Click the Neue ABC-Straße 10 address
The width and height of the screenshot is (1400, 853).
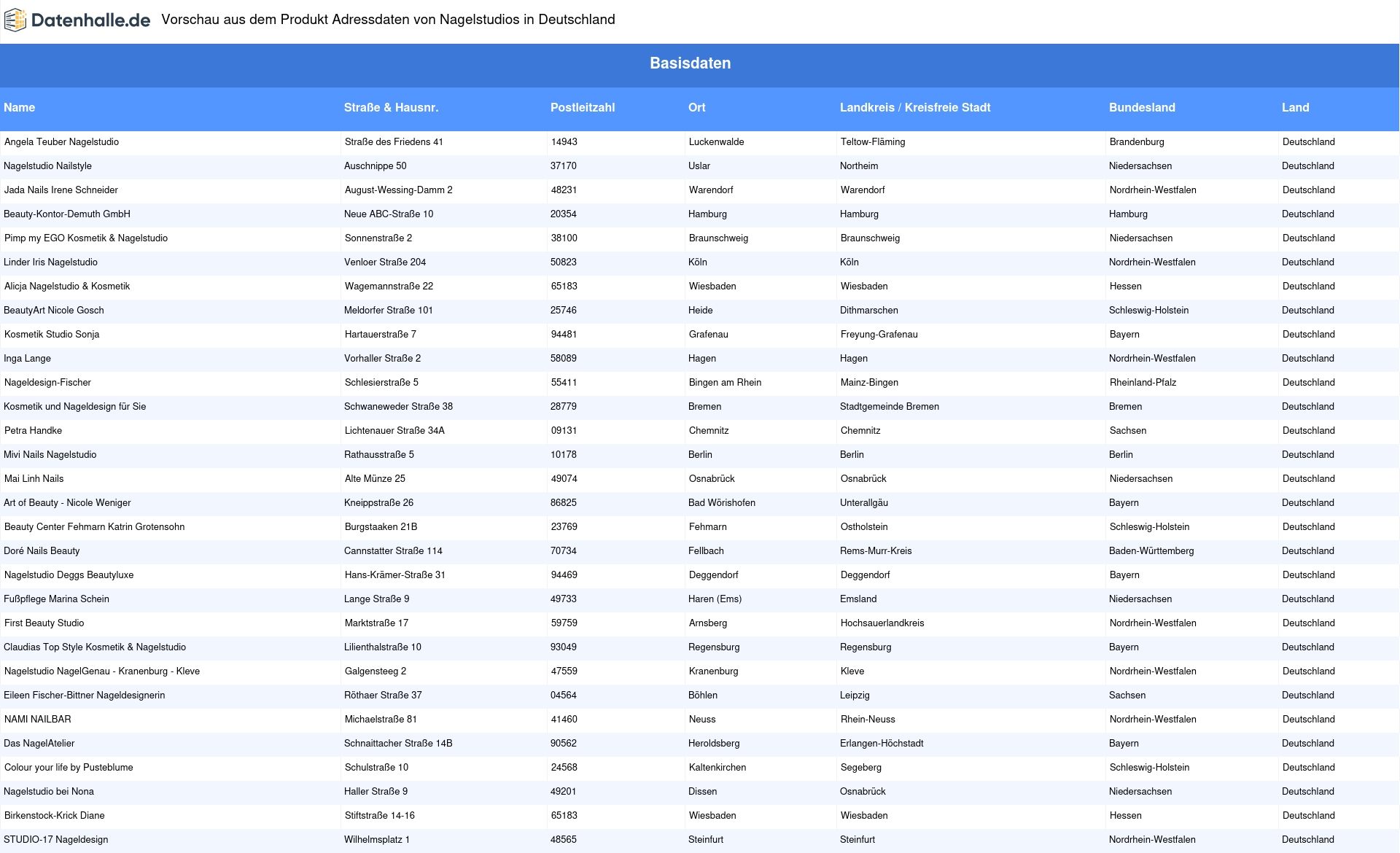click(x=389, y=214)
